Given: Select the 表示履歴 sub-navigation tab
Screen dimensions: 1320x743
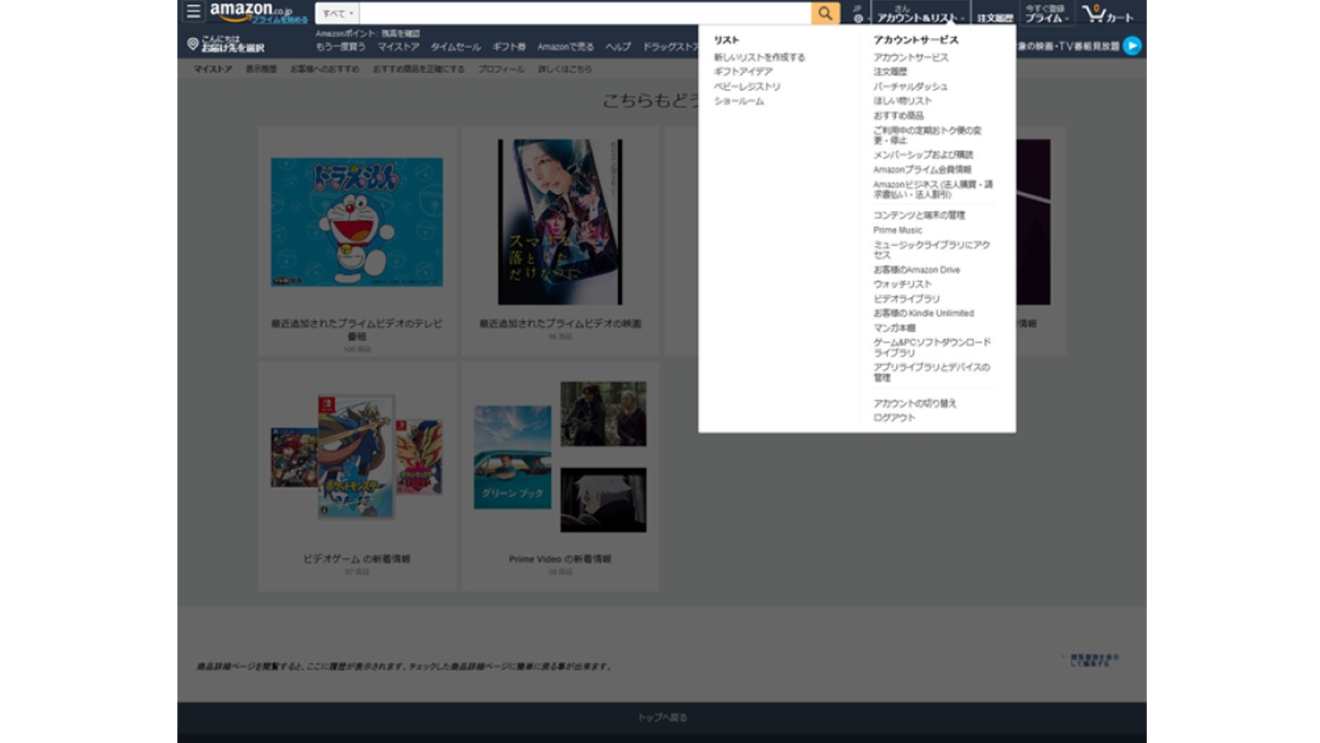Looking at the screenshot, I should (261, 69).
